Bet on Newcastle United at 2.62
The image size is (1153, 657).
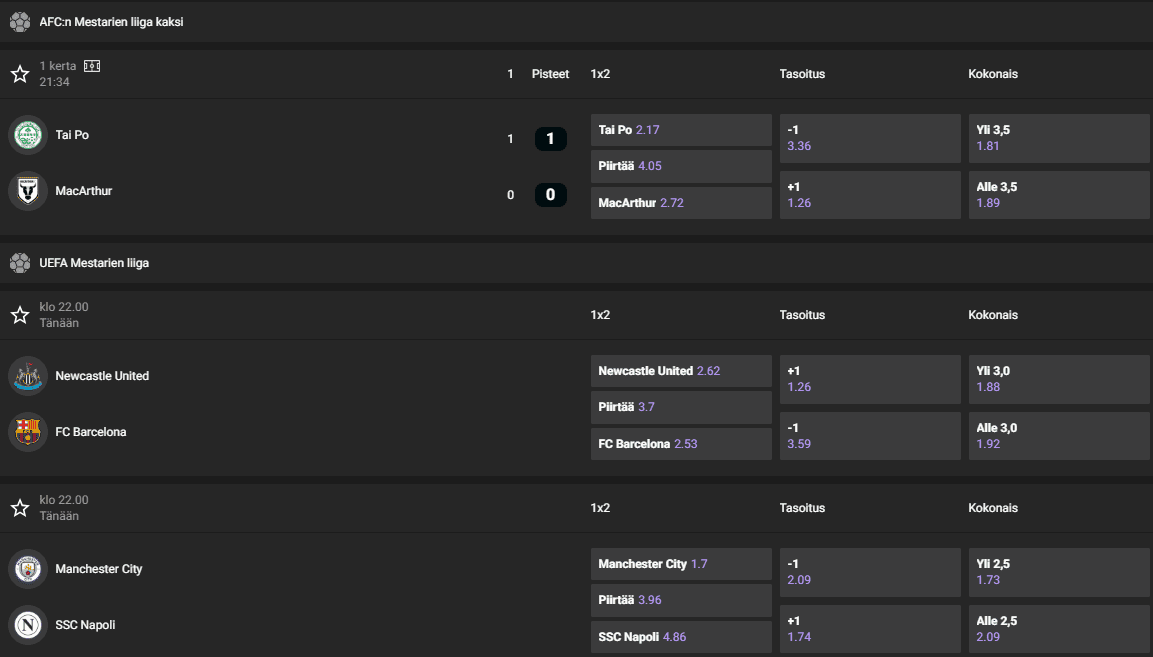click(681, 371)
